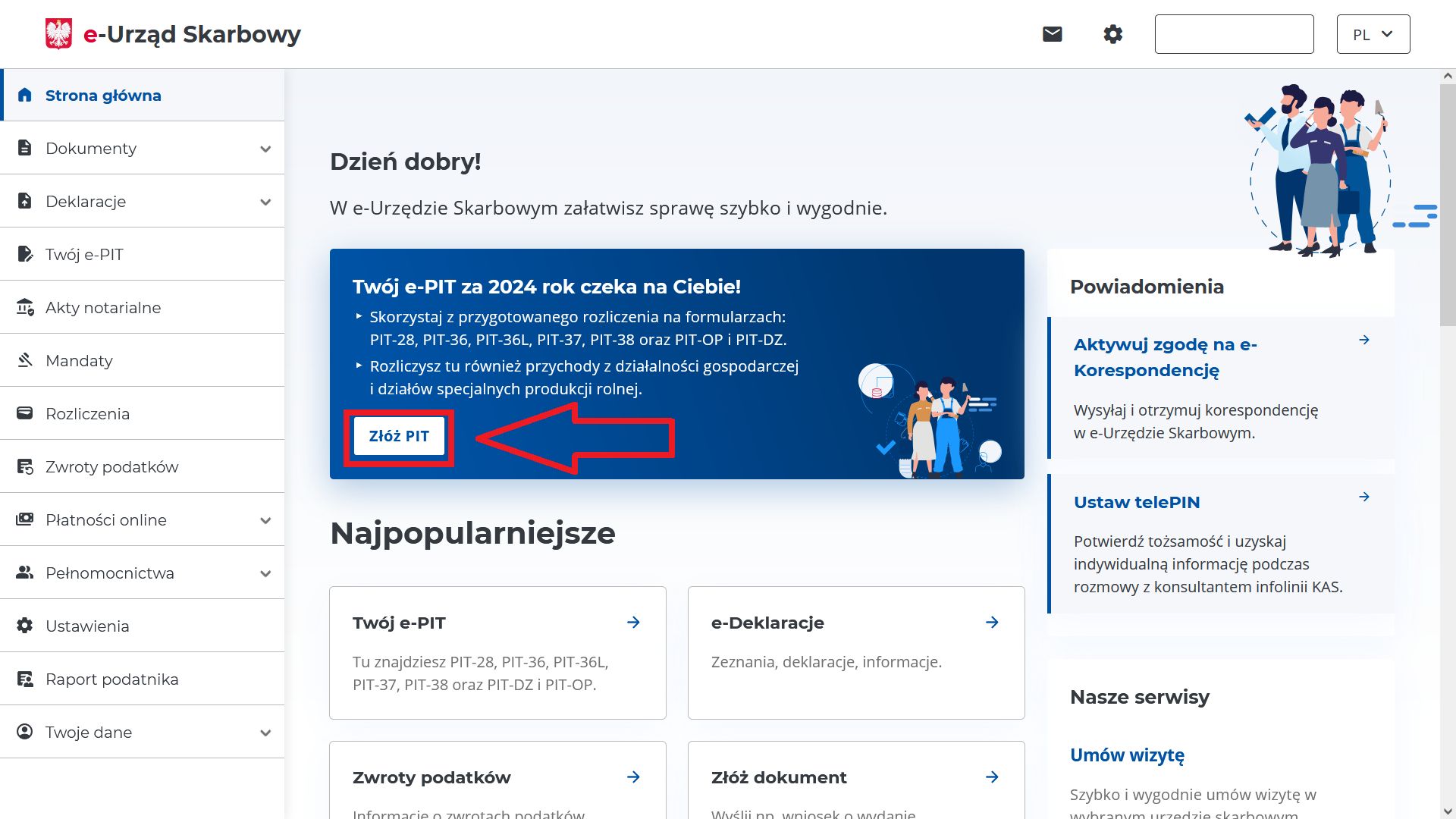1456x819 pixels.
Task: Select the Akty notarialne sidebar icon
Action: pos(25,307)
